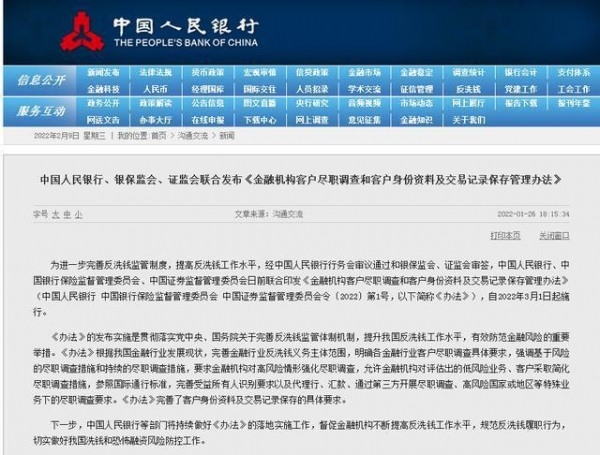
Task: Open the 支付体系 menu item
Action: point(574,73)
